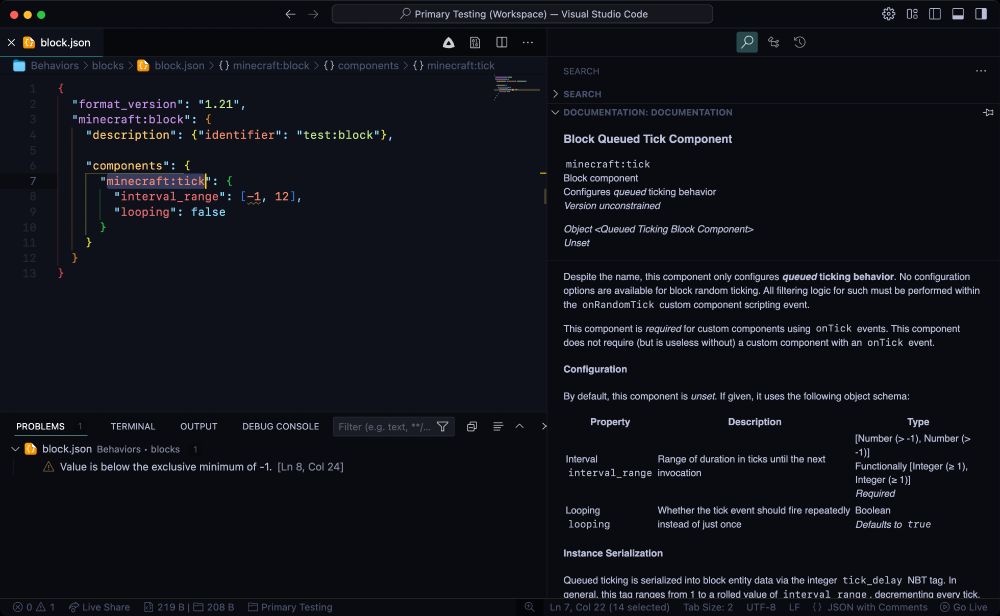Viewport: 1000px width, 616px height.
Task: Click Go Live in status bar
Action: pyautogui.click(x=964, y=607)
